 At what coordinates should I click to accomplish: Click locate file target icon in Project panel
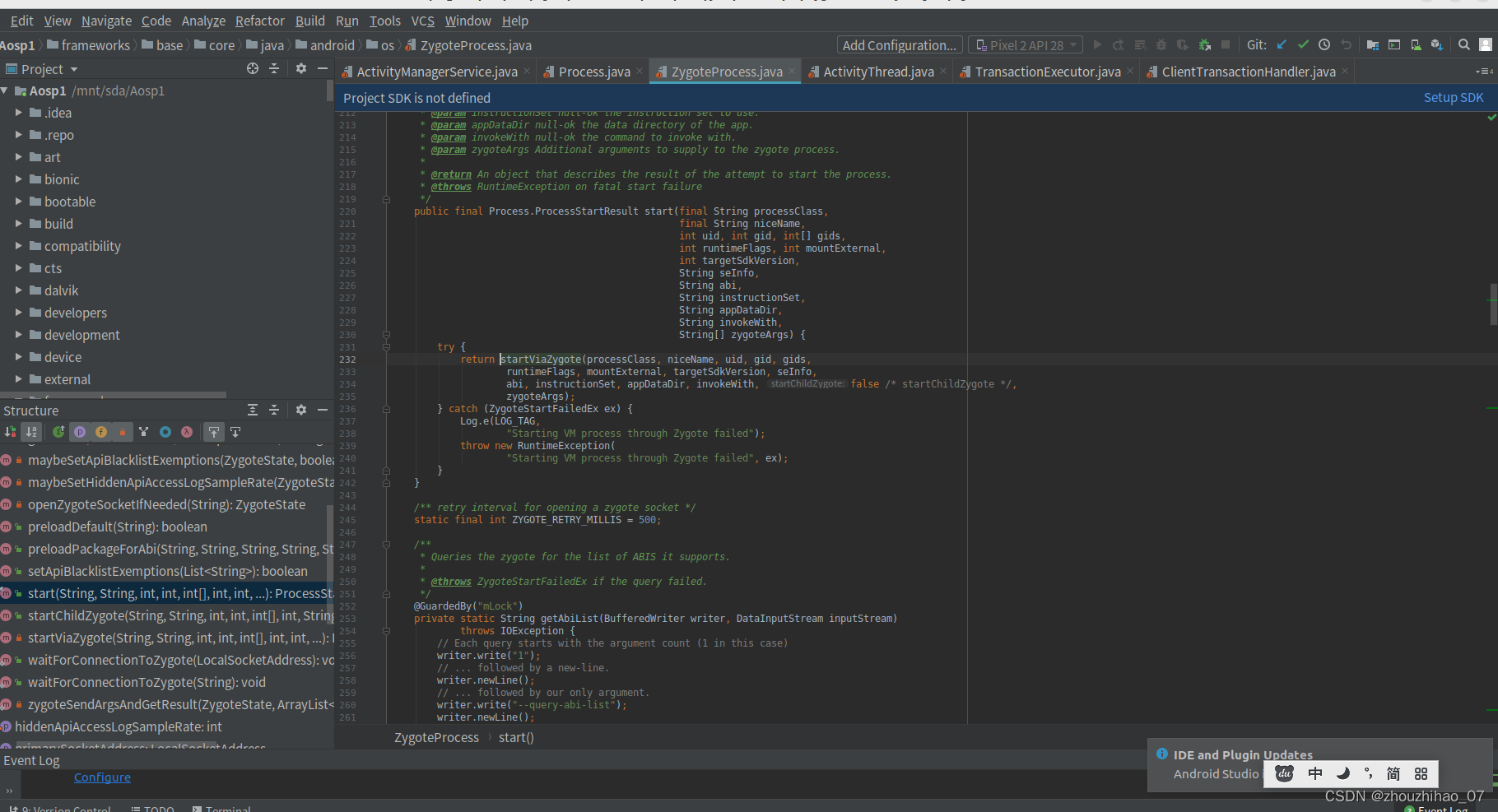tap(253, 69)
